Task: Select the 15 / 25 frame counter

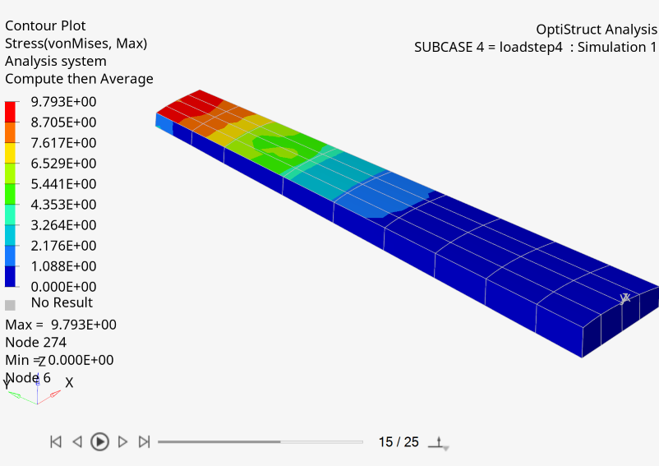Action: click(398, 442)
